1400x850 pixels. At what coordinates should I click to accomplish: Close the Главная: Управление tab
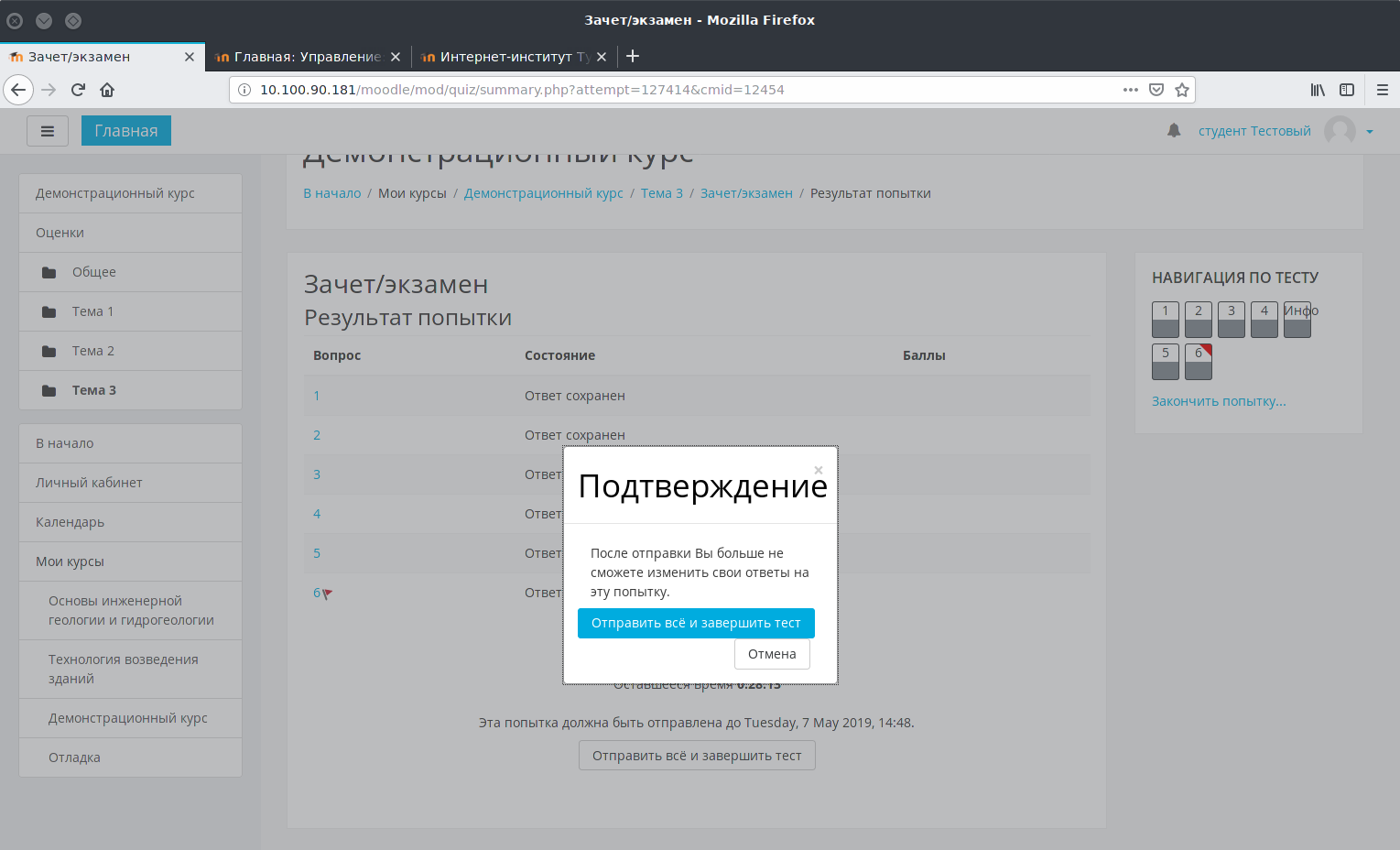396,57
